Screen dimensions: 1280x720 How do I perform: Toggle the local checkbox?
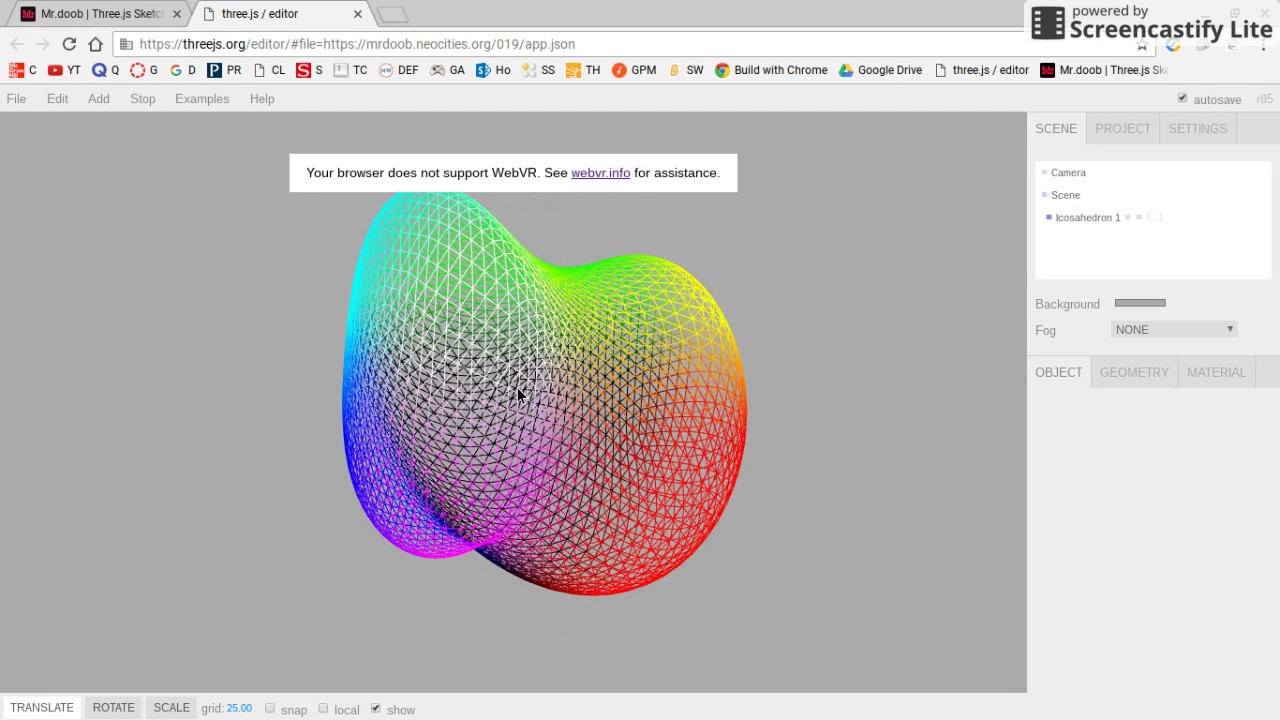tap(323, 708)
